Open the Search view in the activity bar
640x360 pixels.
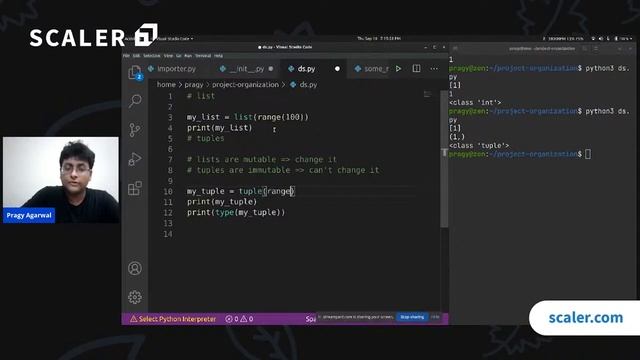point(135,100)
